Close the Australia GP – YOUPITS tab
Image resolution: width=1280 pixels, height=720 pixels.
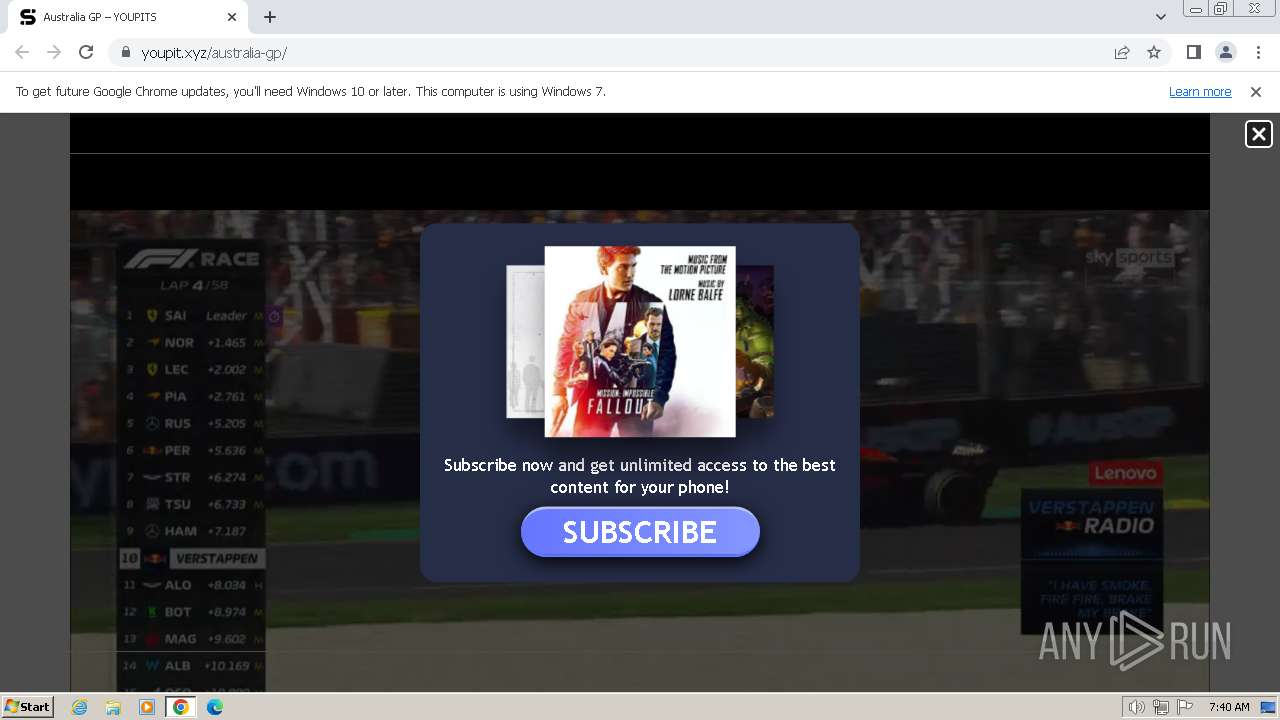[232, 17]
